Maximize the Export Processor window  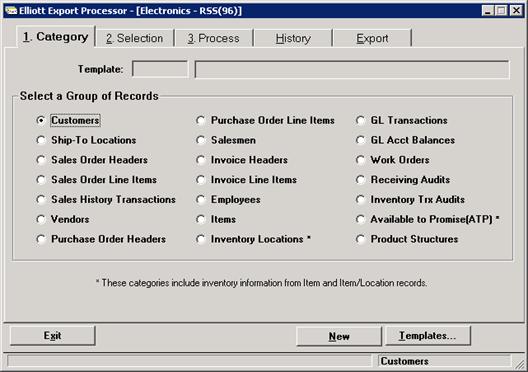[501, 11]
